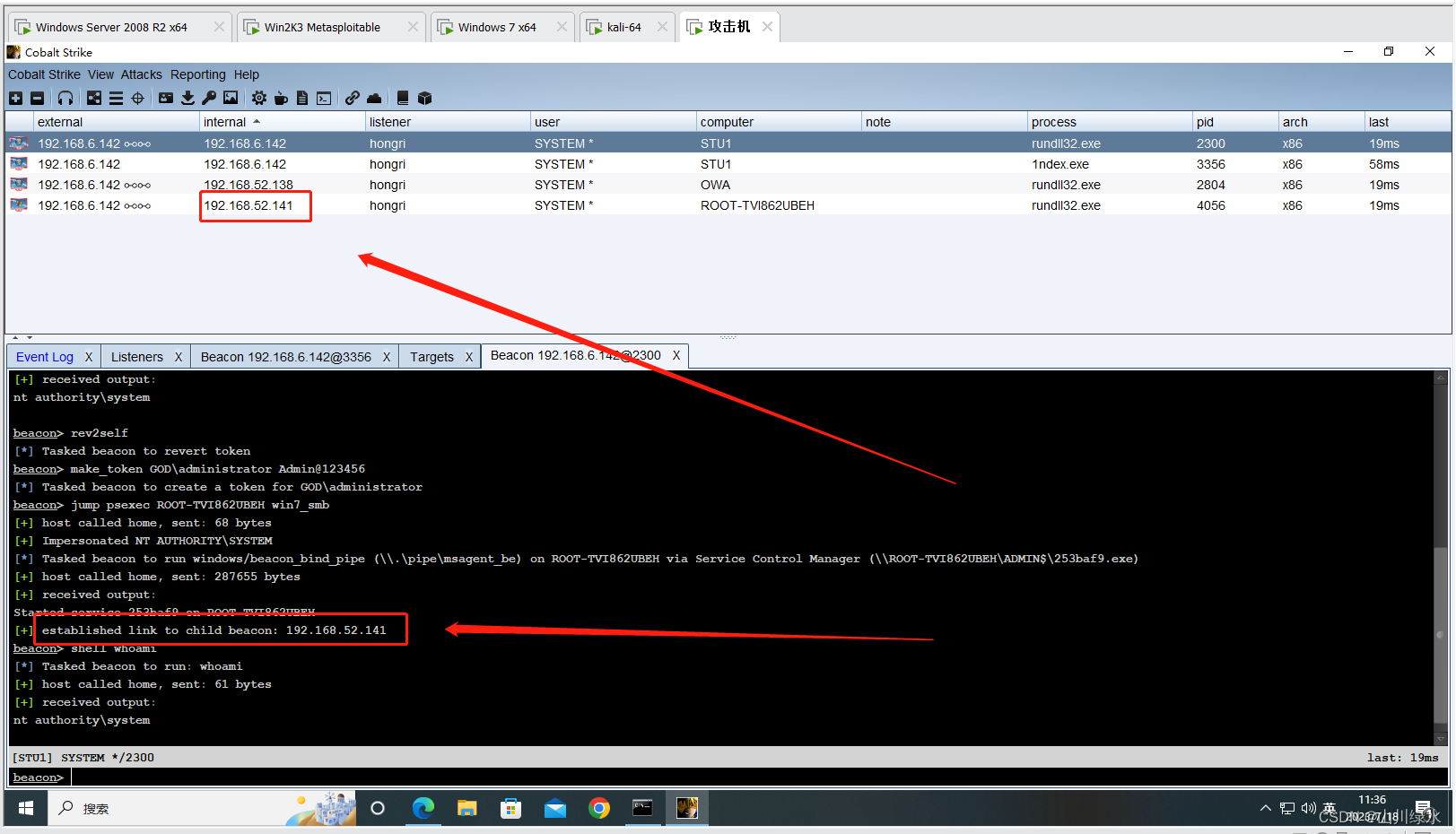Click the chain link host file icon

tap(353, 98)
